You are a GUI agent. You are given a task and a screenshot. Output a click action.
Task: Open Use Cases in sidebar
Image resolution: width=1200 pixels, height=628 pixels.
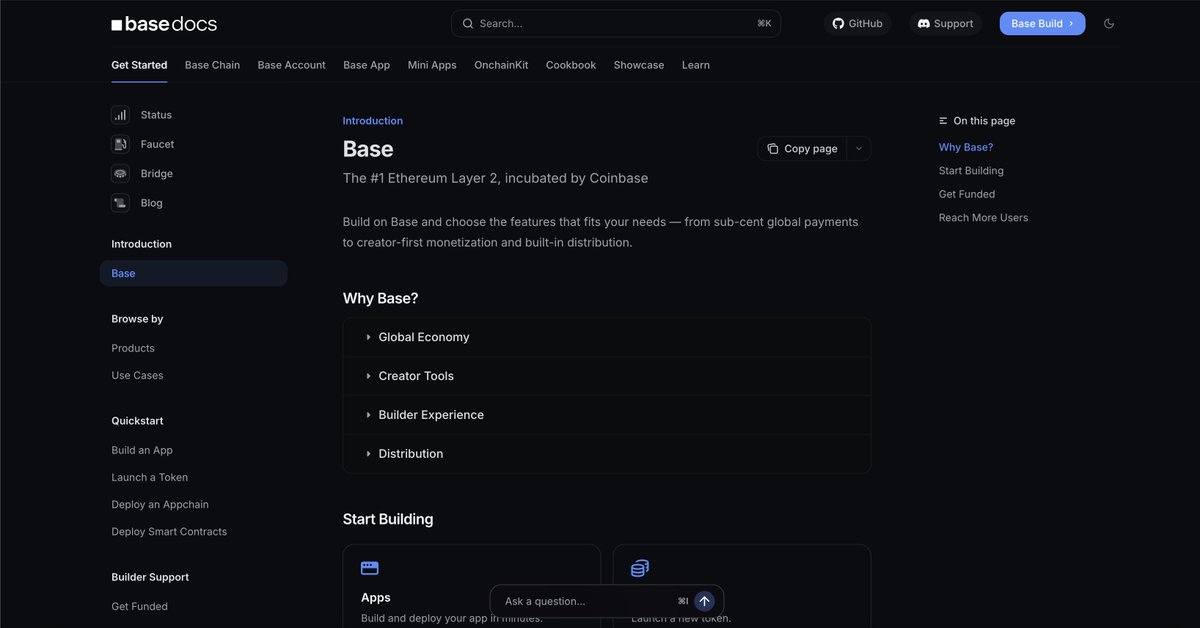pyautogui.click(x=137, y=375)
